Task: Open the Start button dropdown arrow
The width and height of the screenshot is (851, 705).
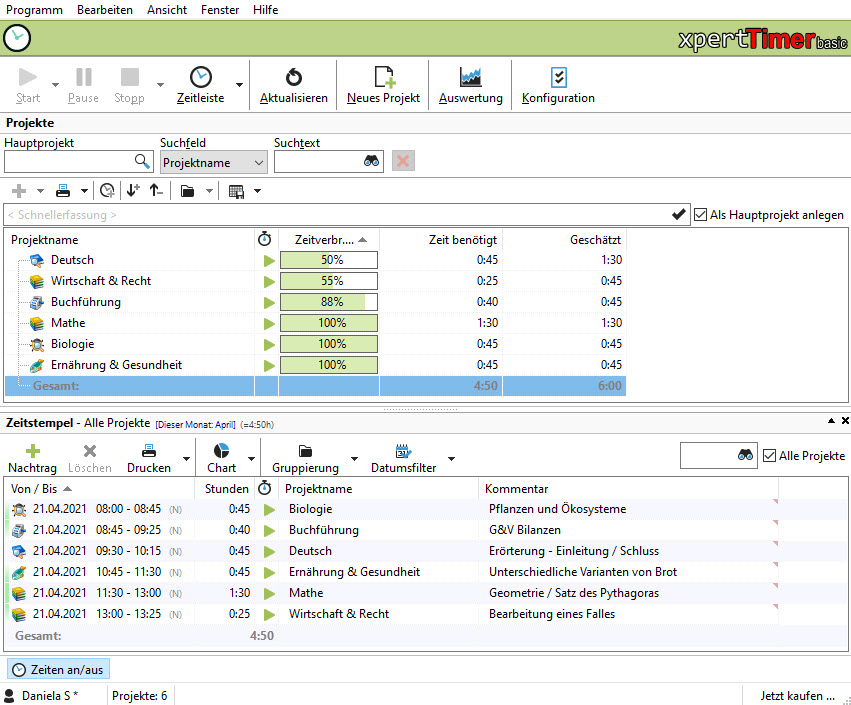Action: 55,85
